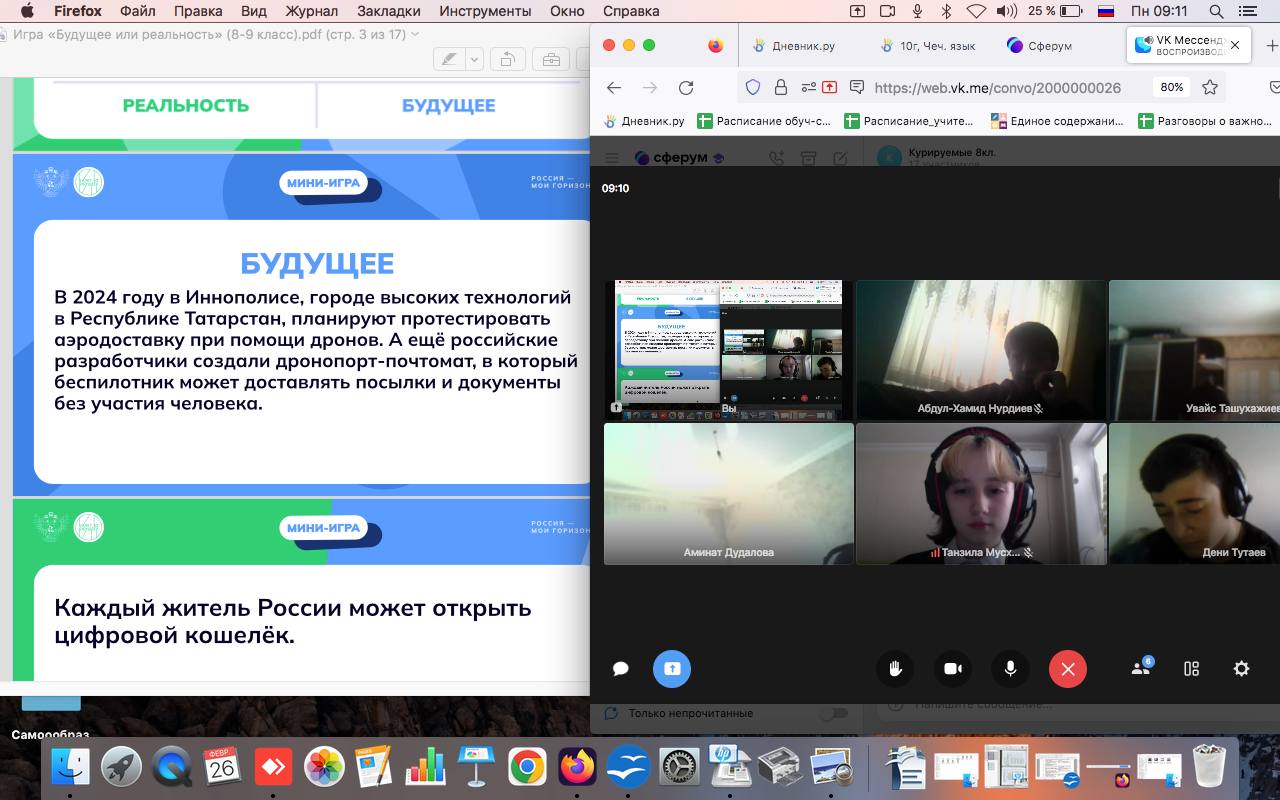Screen dimensions: 1280x800
Task: Select Танзила's video thumbnail
Action: (x=980, y=494)
